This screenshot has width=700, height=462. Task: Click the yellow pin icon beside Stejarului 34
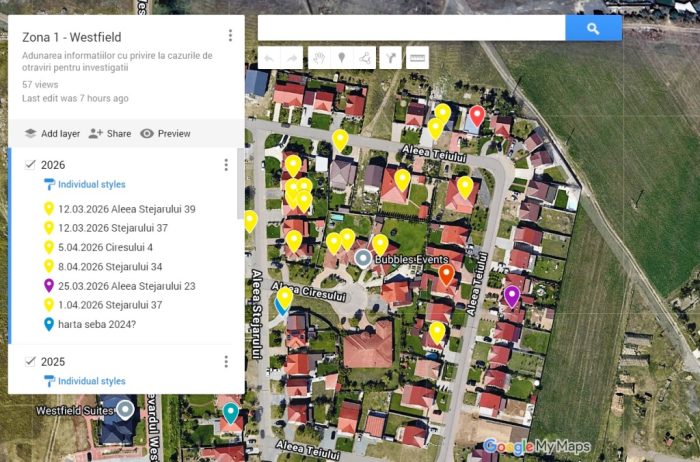(x=49, y=266)
